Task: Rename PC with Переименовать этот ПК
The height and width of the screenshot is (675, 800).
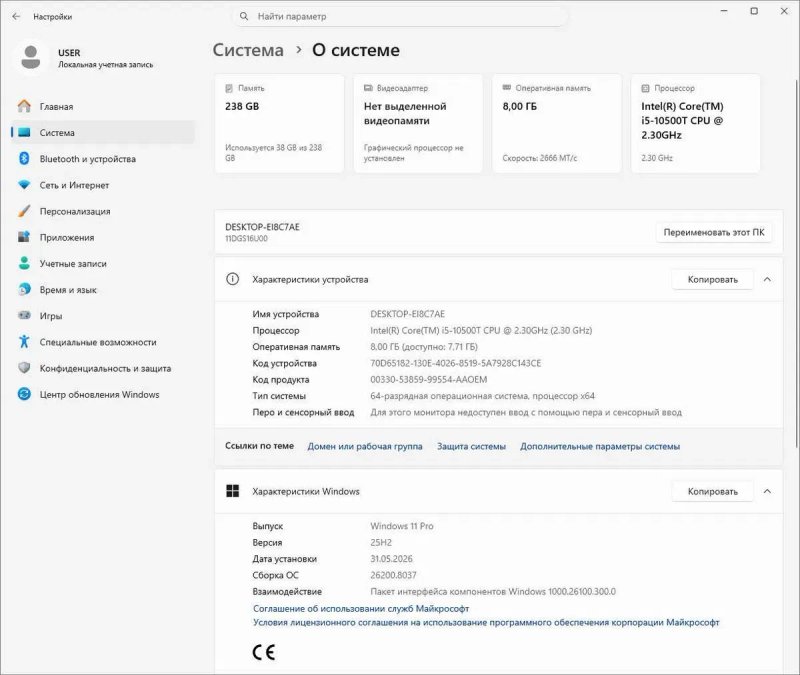Action: point(714,232)
